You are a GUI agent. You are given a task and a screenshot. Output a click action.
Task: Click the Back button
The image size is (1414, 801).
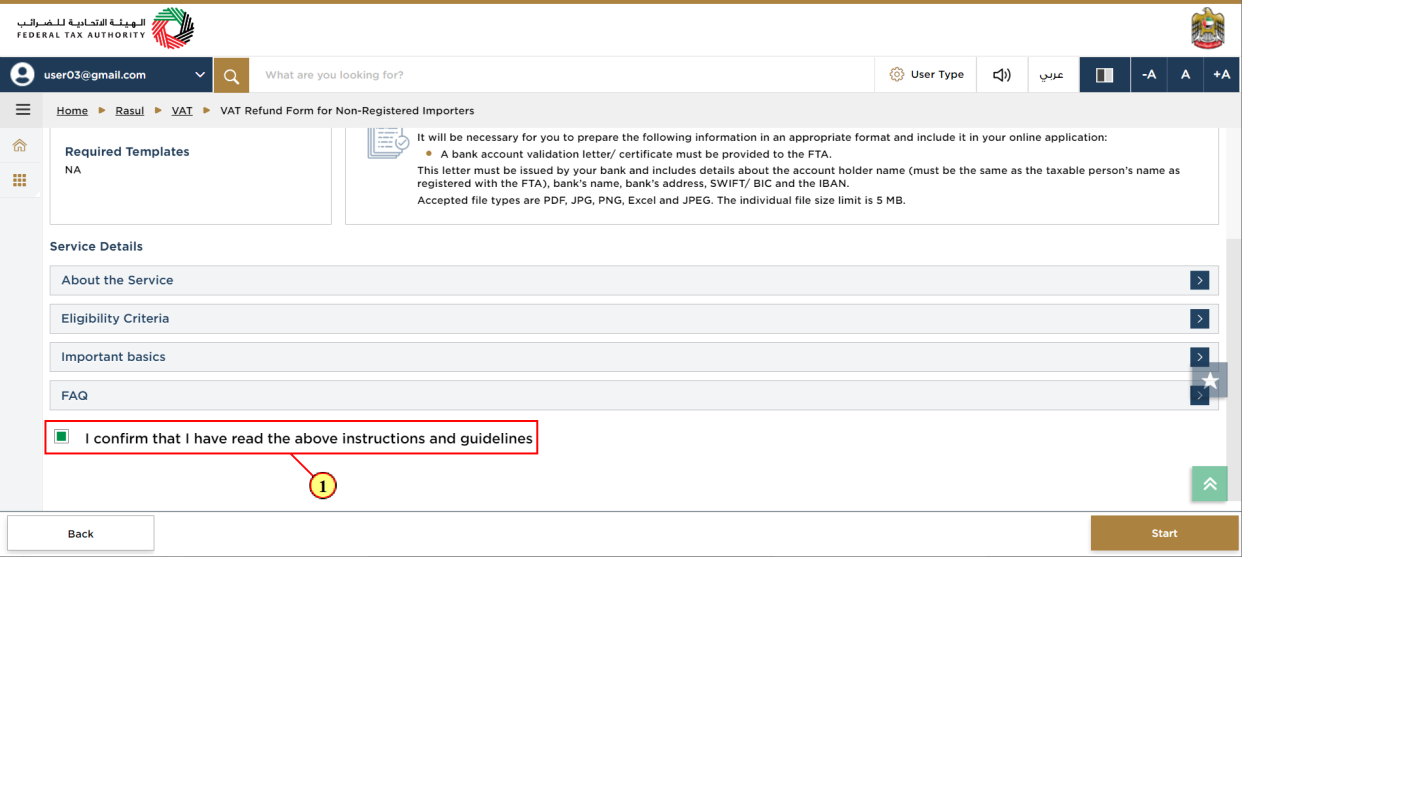(81, 533)
